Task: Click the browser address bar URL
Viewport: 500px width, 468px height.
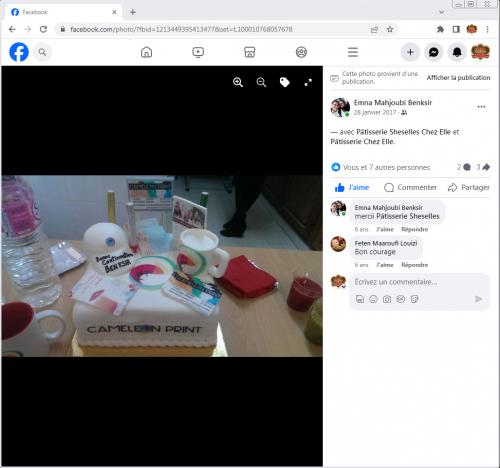Action: (x=181, y=29)
